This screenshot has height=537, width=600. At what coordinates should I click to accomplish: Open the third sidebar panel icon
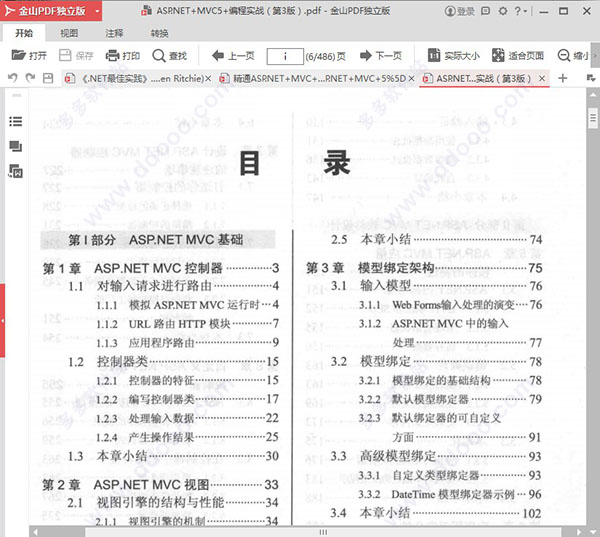click(x=16, y=171)
